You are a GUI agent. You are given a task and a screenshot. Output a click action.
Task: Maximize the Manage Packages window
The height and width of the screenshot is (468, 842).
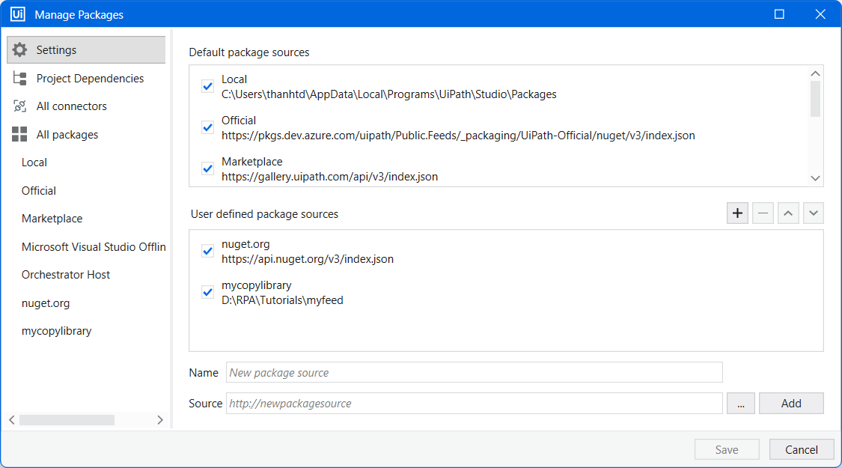[x=779, y=14]
